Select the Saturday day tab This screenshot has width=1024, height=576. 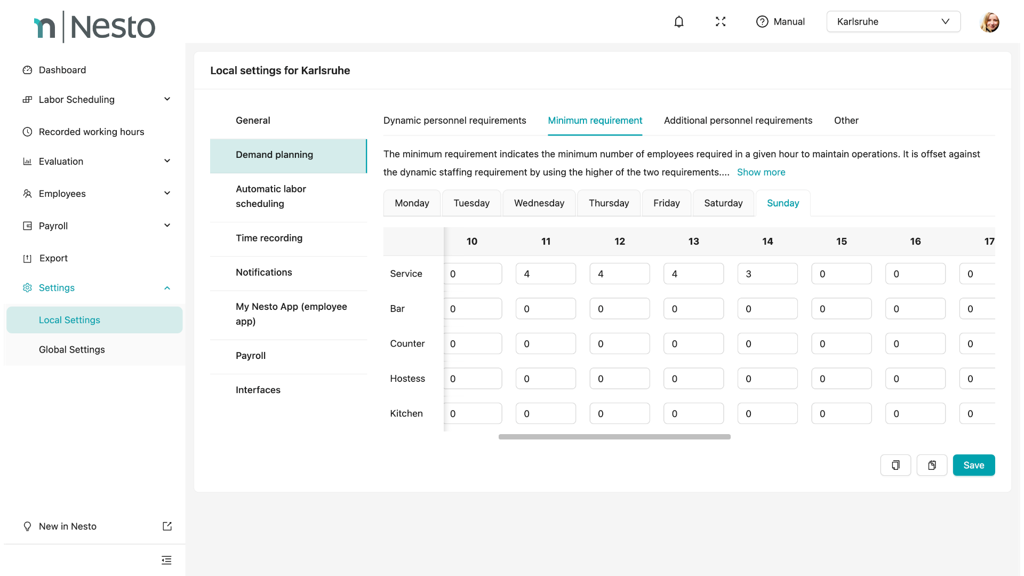[723, 203]
